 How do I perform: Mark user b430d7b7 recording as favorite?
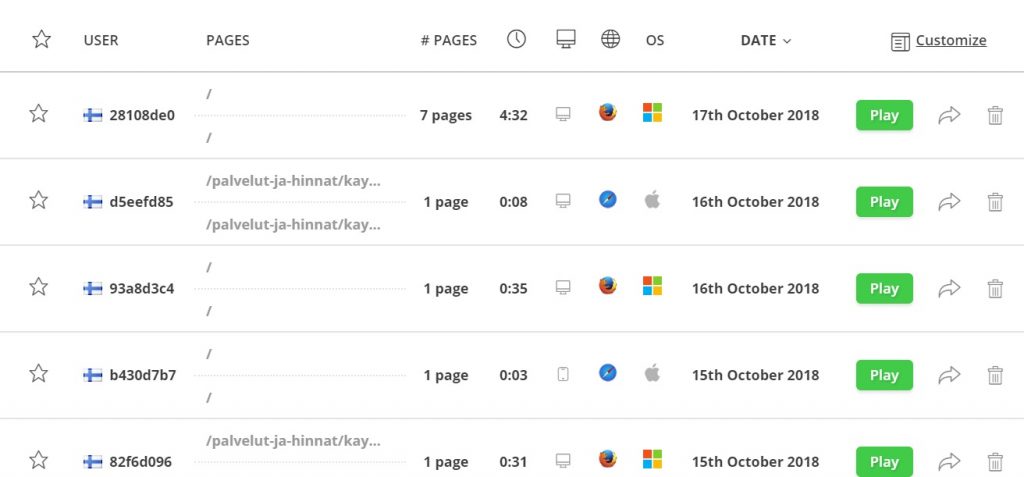coord(39,374)
